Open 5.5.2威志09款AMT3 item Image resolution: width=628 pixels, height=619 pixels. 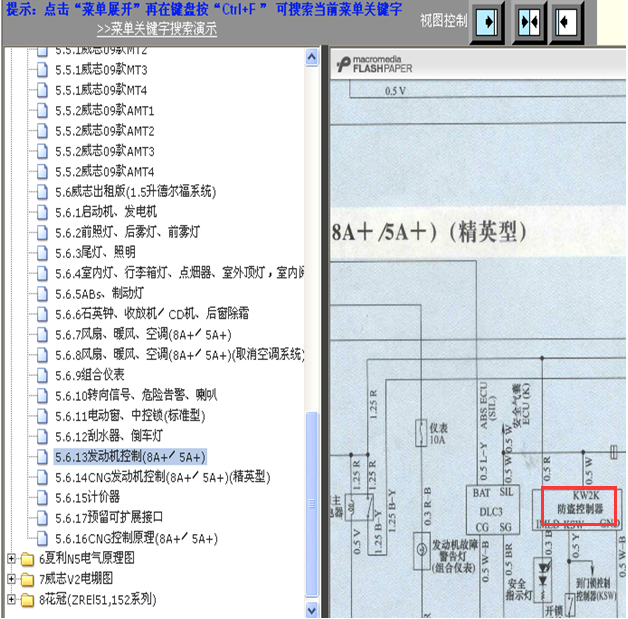(105, 151)
